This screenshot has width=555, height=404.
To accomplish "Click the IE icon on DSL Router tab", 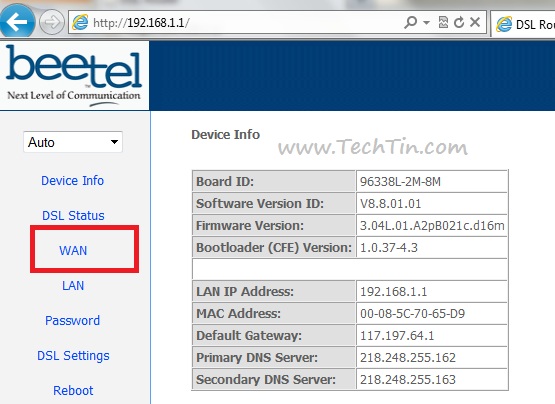I will (504, 24).
